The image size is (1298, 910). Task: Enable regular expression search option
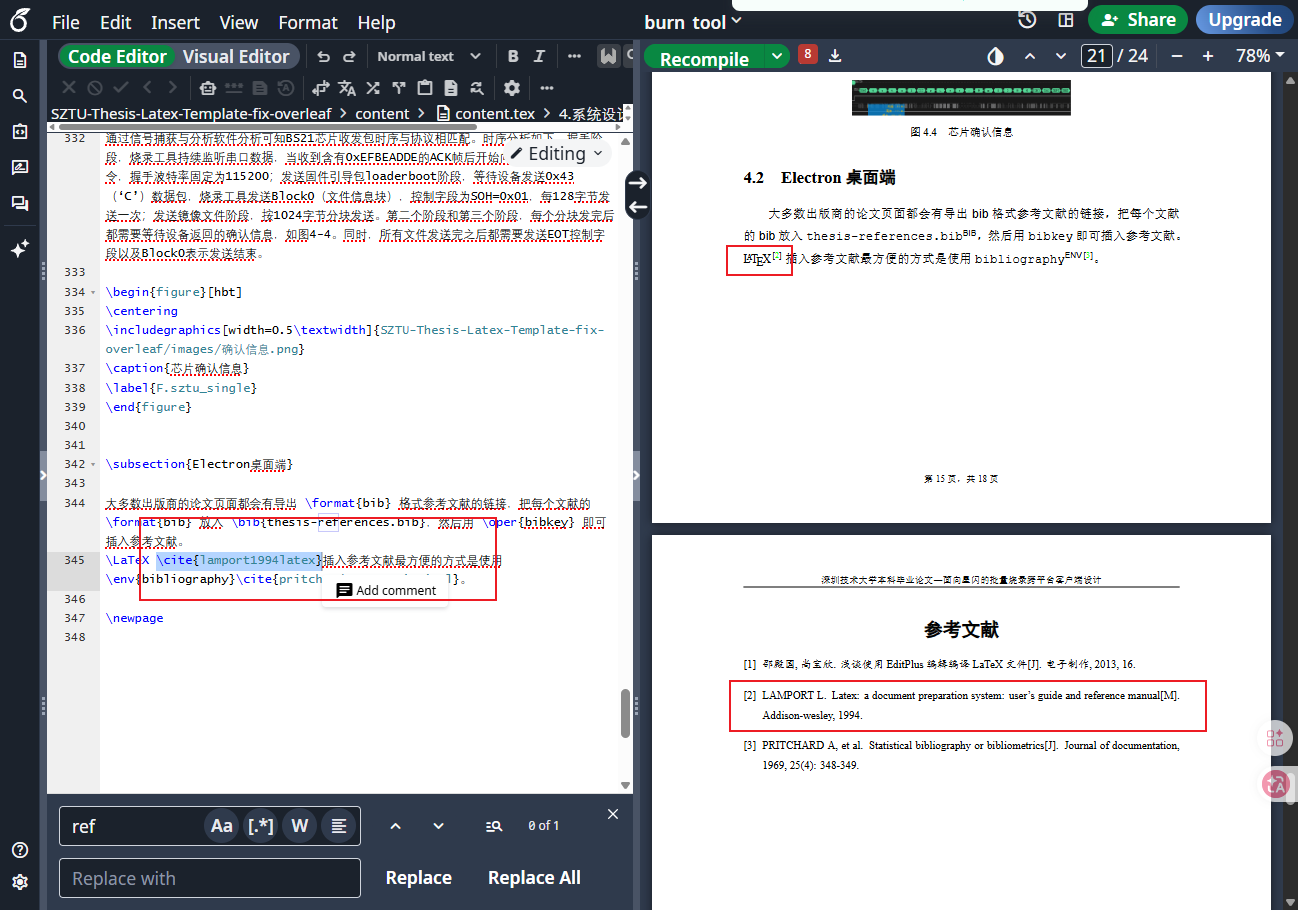(x=260, y=826)
